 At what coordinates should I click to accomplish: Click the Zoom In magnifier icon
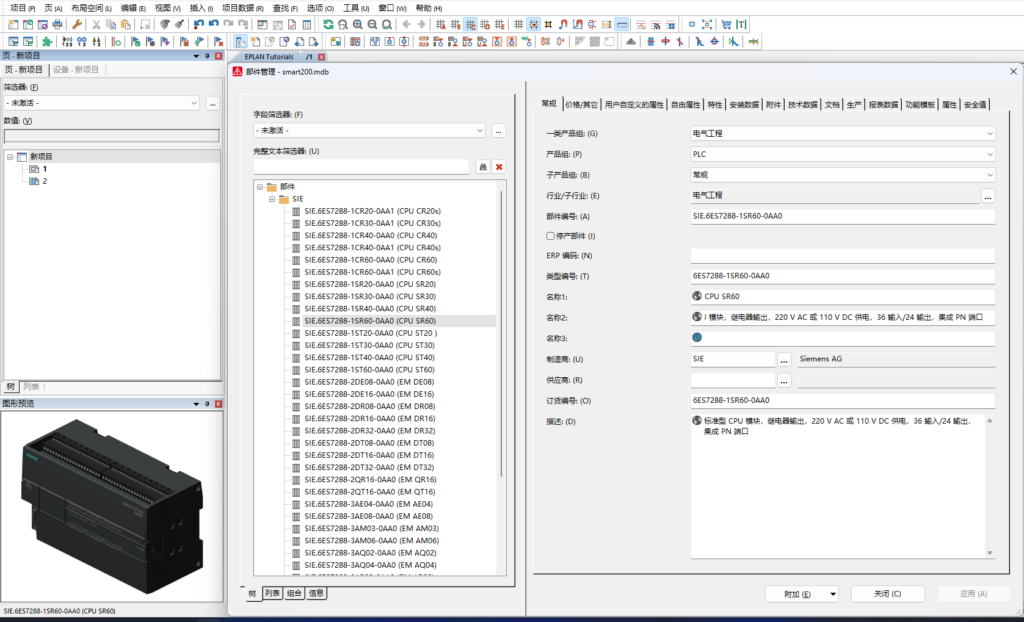[358, 25]
